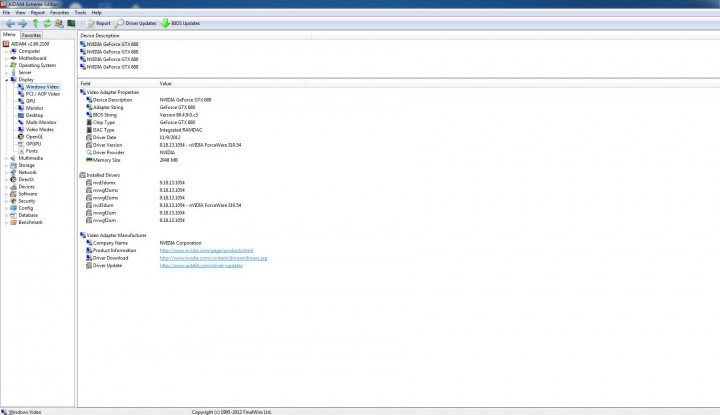720x415 pixels.
Task: Expand the Operating System node arrow
Action: click(x=6, y=66)
